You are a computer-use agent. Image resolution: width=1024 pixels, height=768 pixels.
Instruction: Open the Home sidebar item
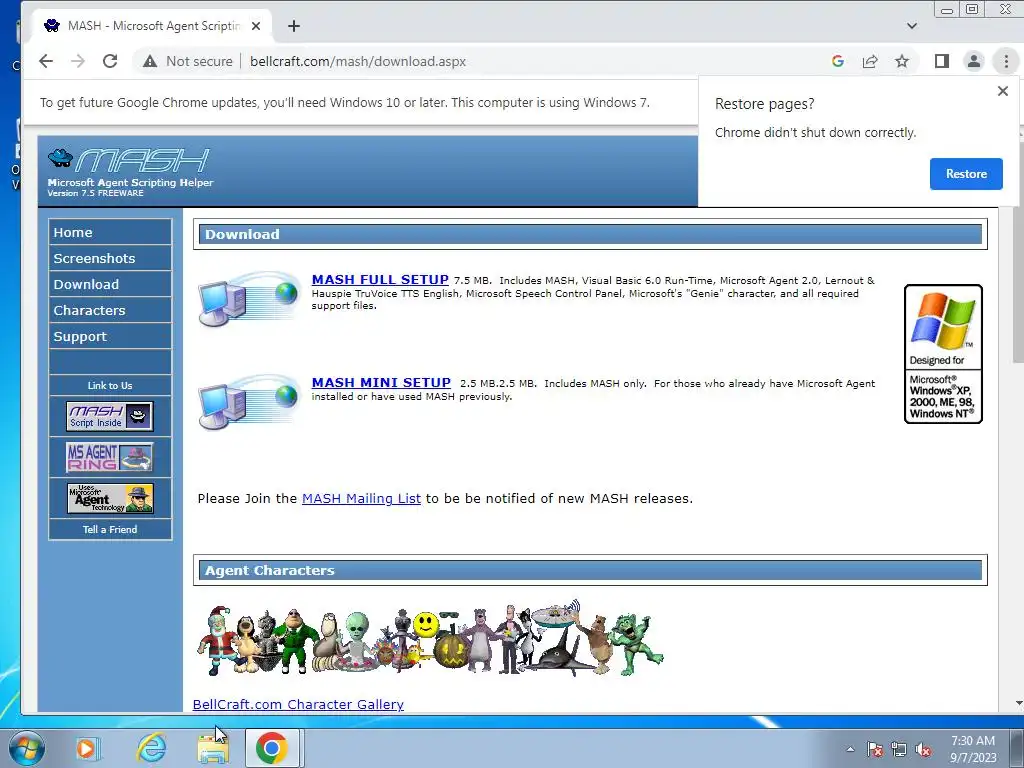[110, 232]
